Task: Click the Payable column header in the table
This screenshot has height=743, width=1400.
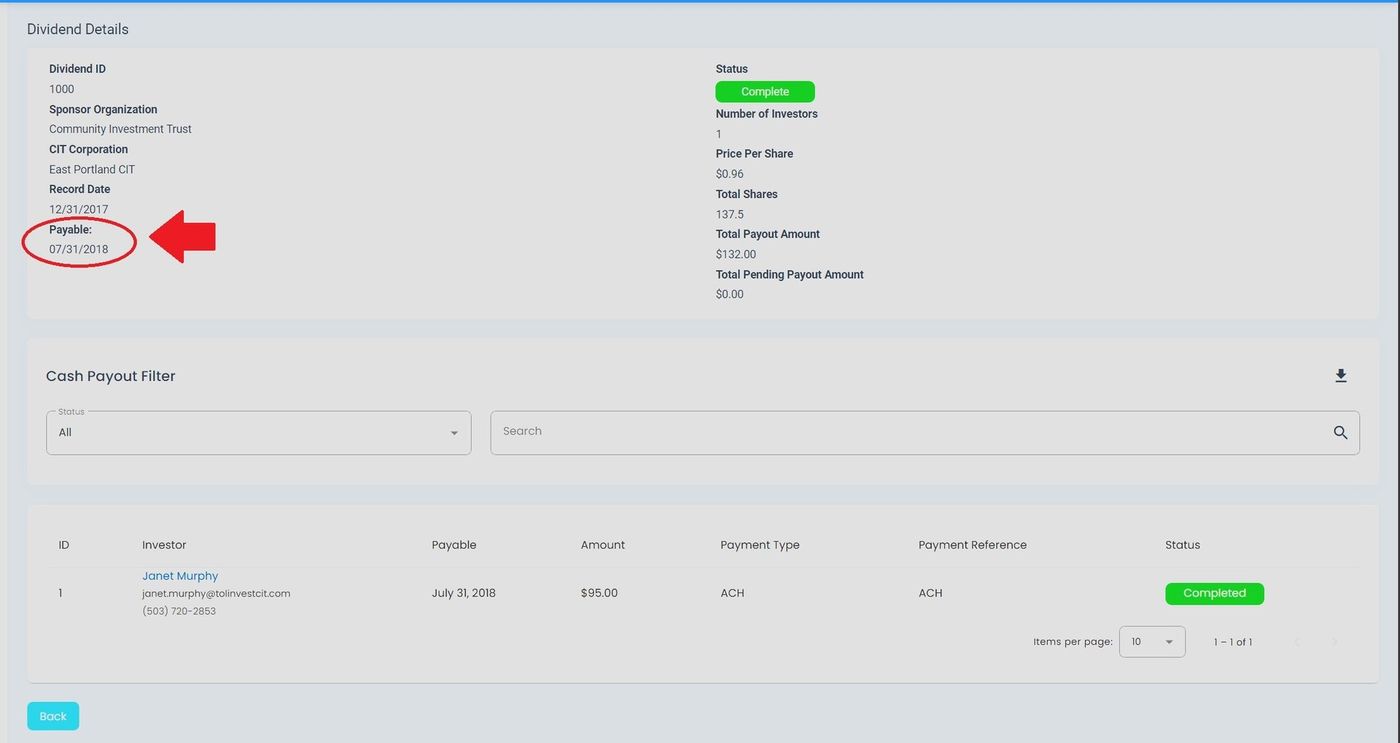Action: point(454,545)
